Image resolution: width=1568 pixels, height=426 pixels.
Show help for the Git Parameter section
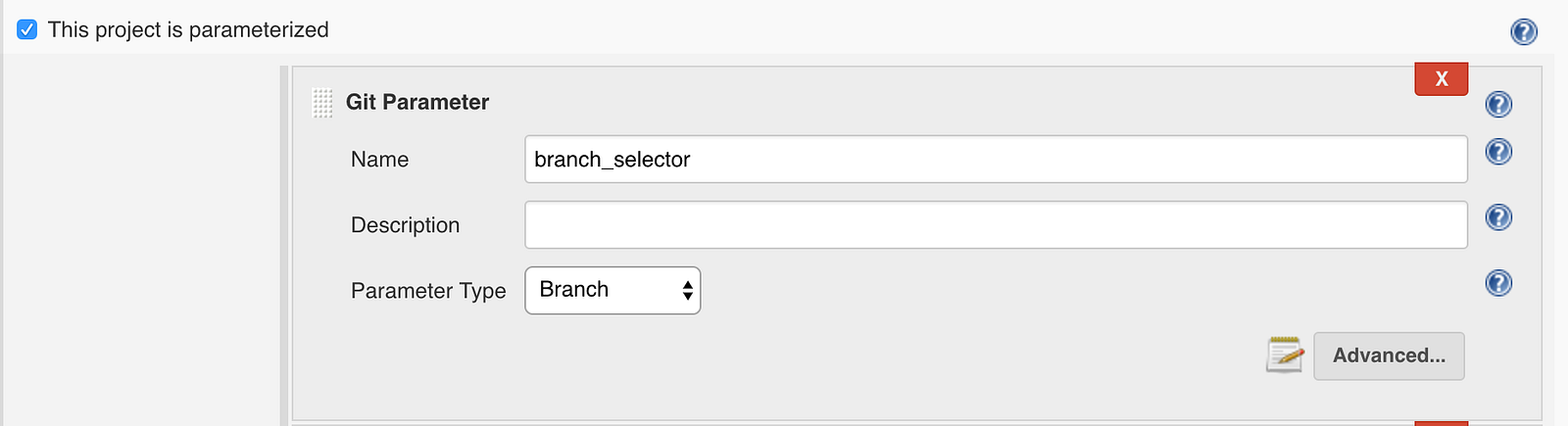(1498, 104)
